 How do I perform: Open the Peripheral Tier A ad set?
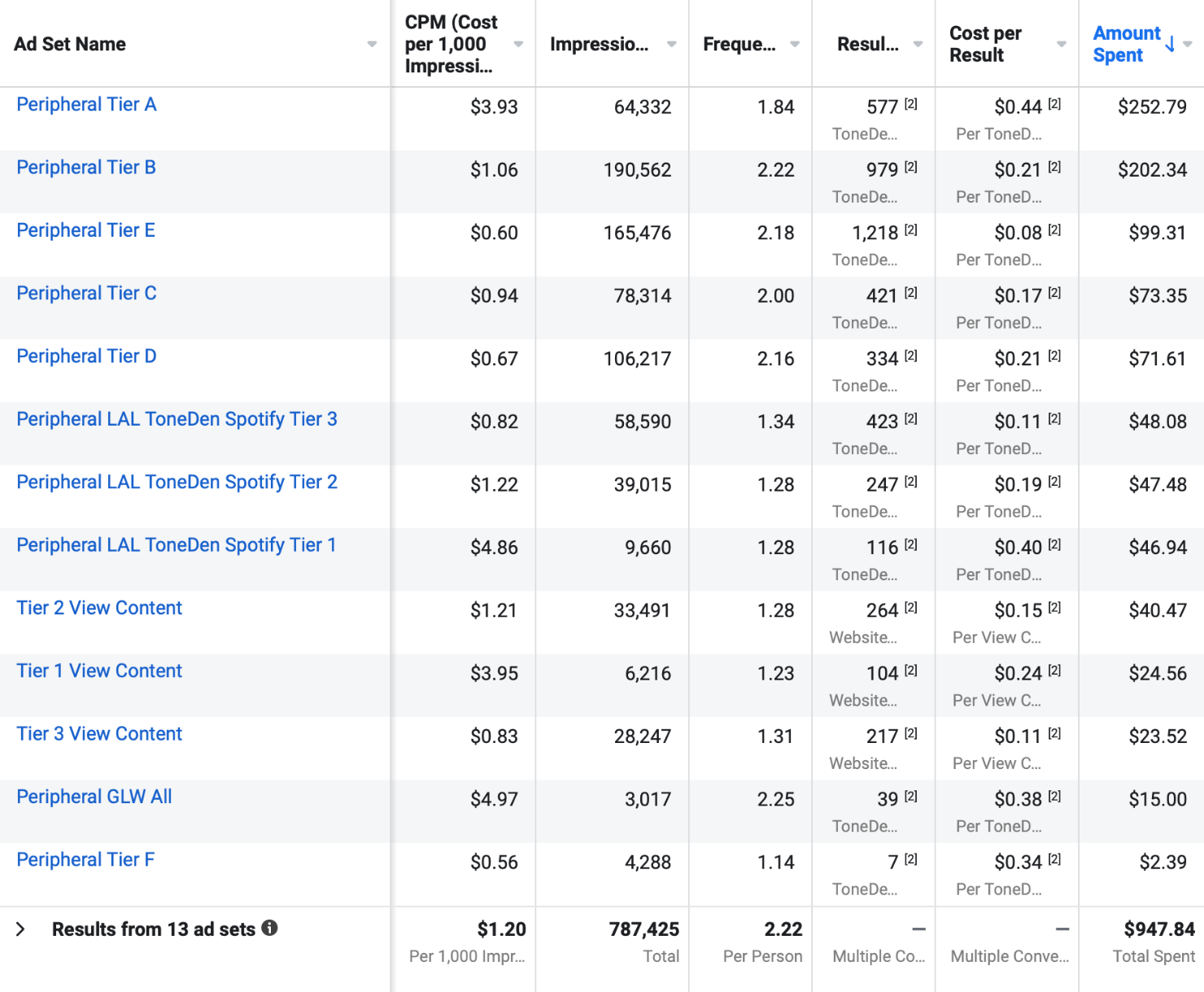tap(86, 105)
